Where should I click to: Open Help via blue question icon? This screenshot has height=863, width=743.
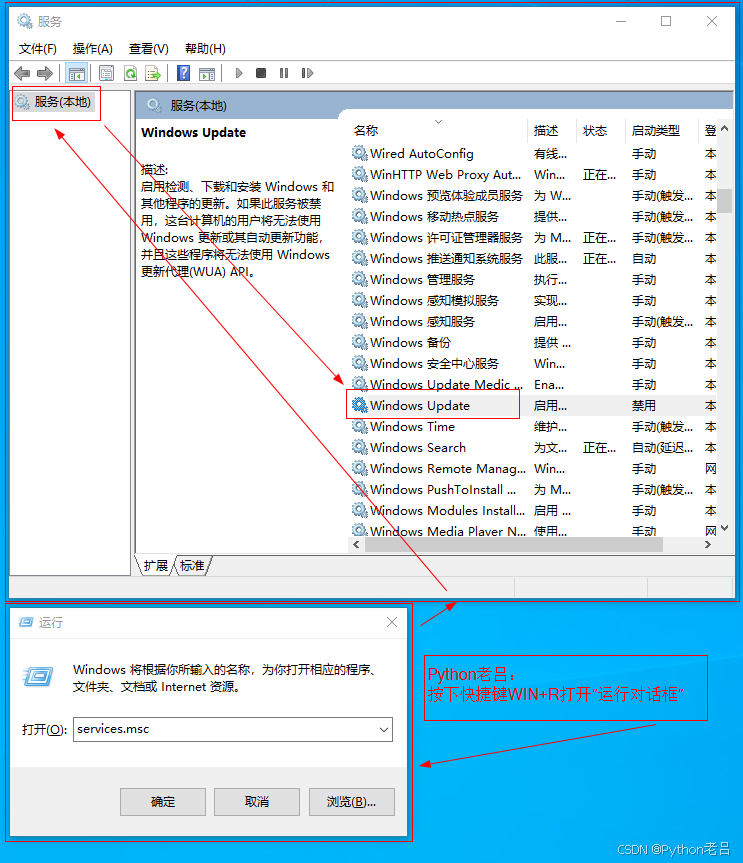pyautogui.click(x=183, y=73)
